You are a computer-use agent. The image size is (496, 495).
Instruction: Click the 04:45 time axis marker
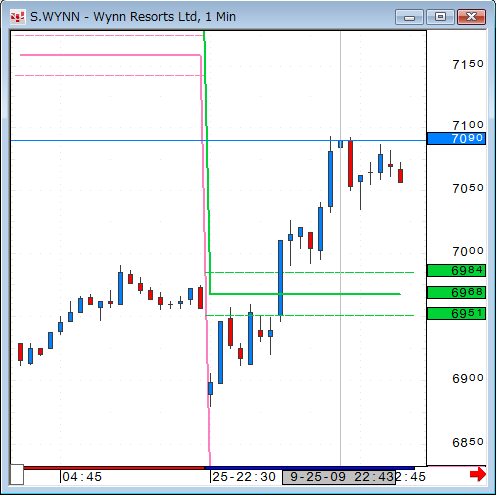(82, 477)
